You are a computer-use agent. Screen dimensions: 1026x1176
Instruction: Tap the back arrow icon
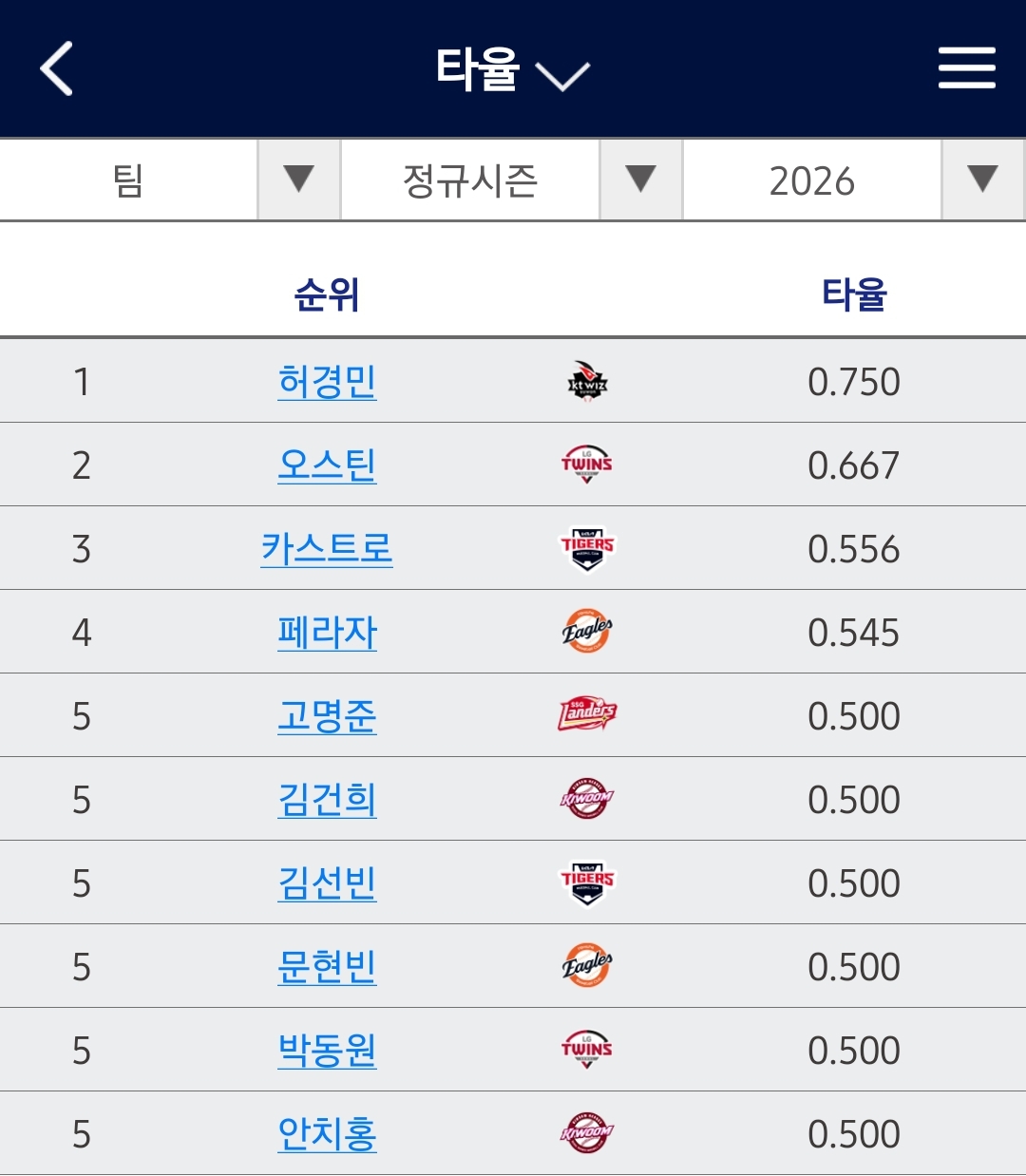click(57, 68)
